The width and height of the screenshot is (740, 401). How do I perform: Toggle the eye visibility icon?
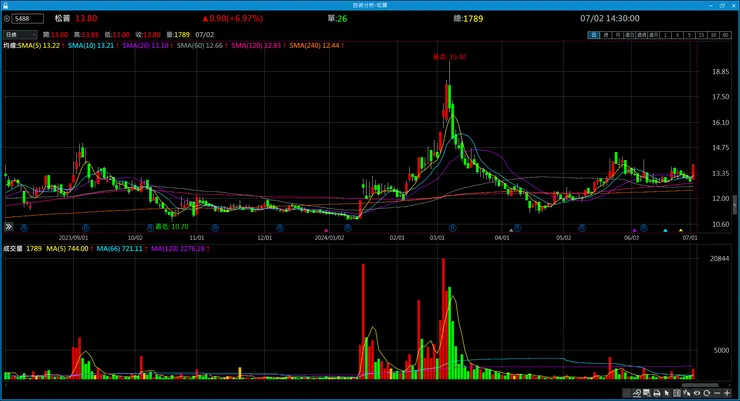click(697, 393)
